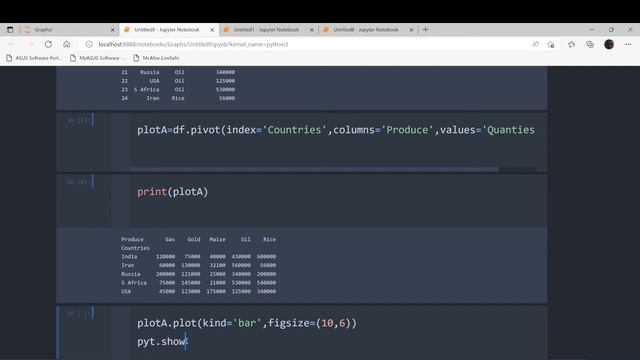Click the S Africa row in the pivot output
Viewport: 640px width, 360px height.
198,283
